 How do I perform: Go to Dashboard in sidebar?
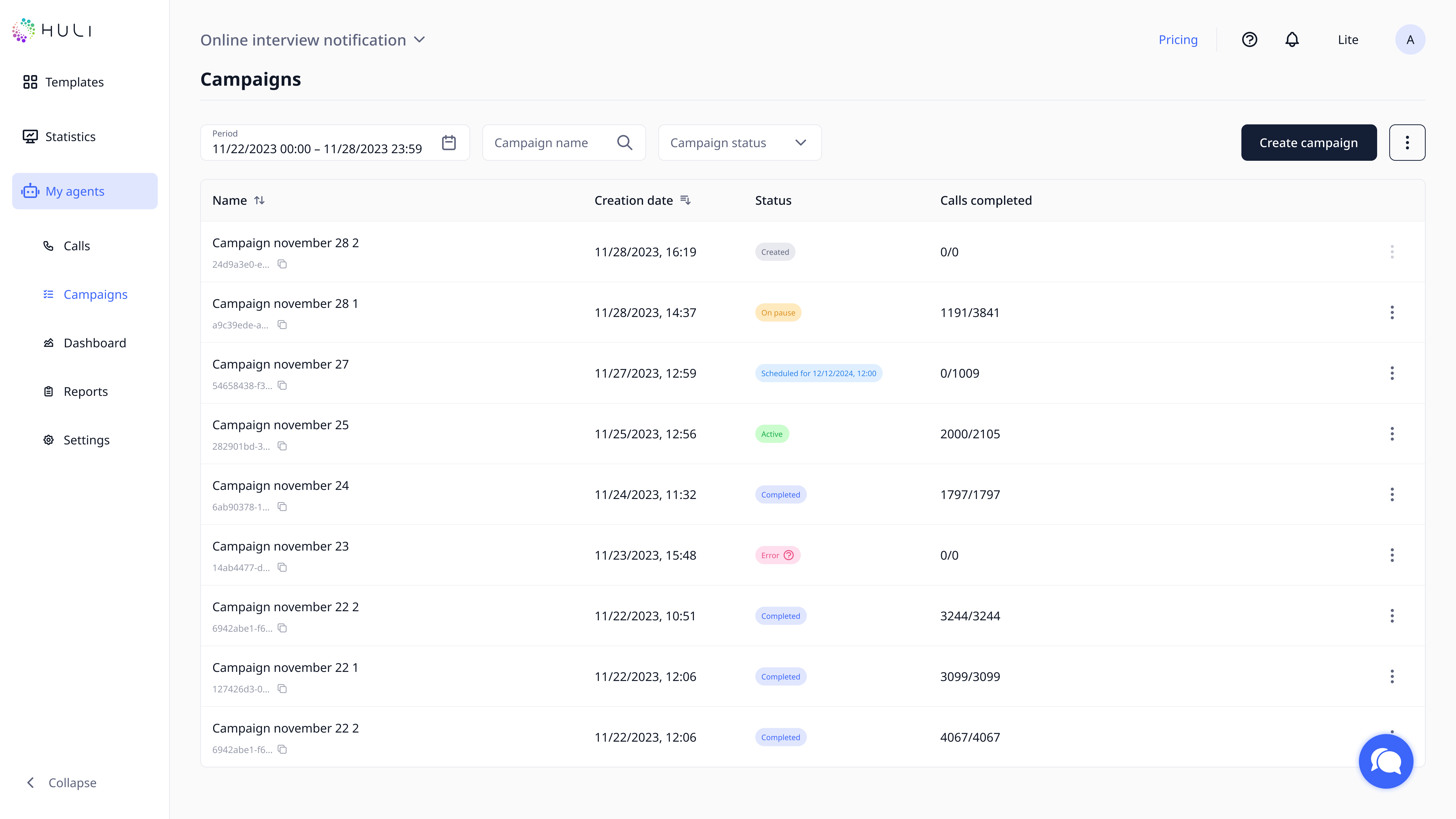(94, 343)
